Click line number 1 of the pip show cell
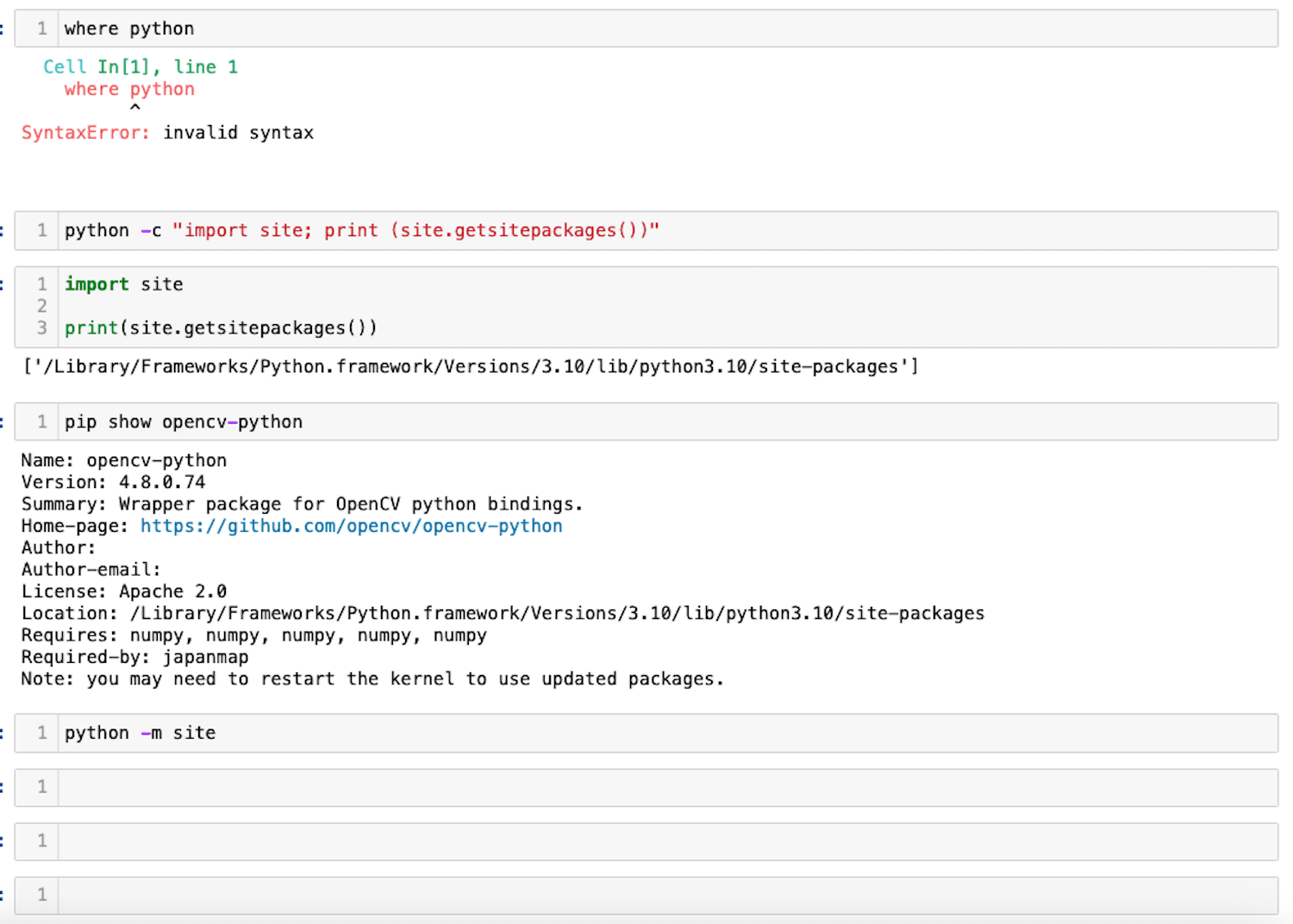 [41, 422]
